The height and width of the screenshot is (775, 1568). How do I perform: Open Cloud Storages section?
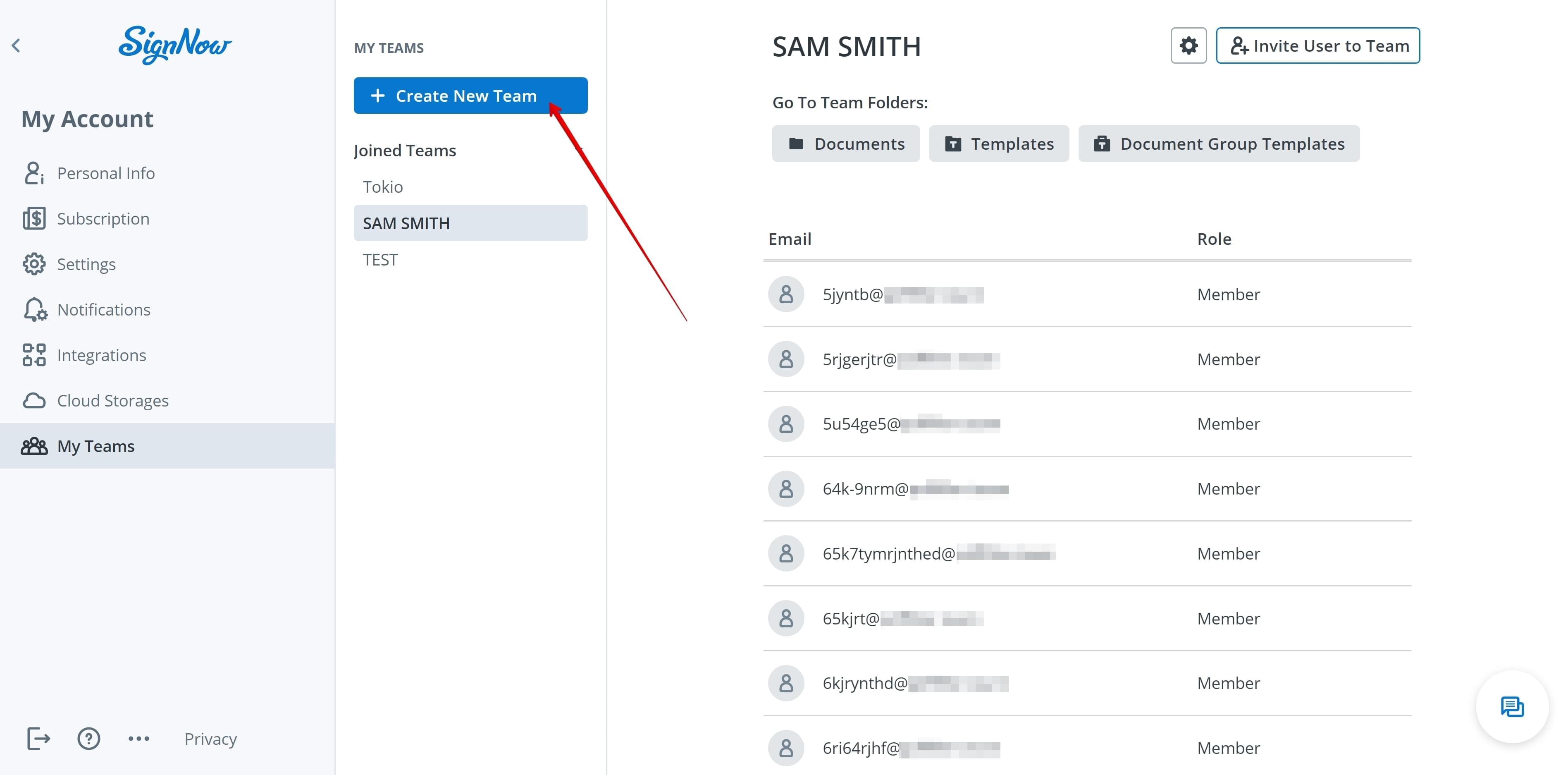coord(167,401)
